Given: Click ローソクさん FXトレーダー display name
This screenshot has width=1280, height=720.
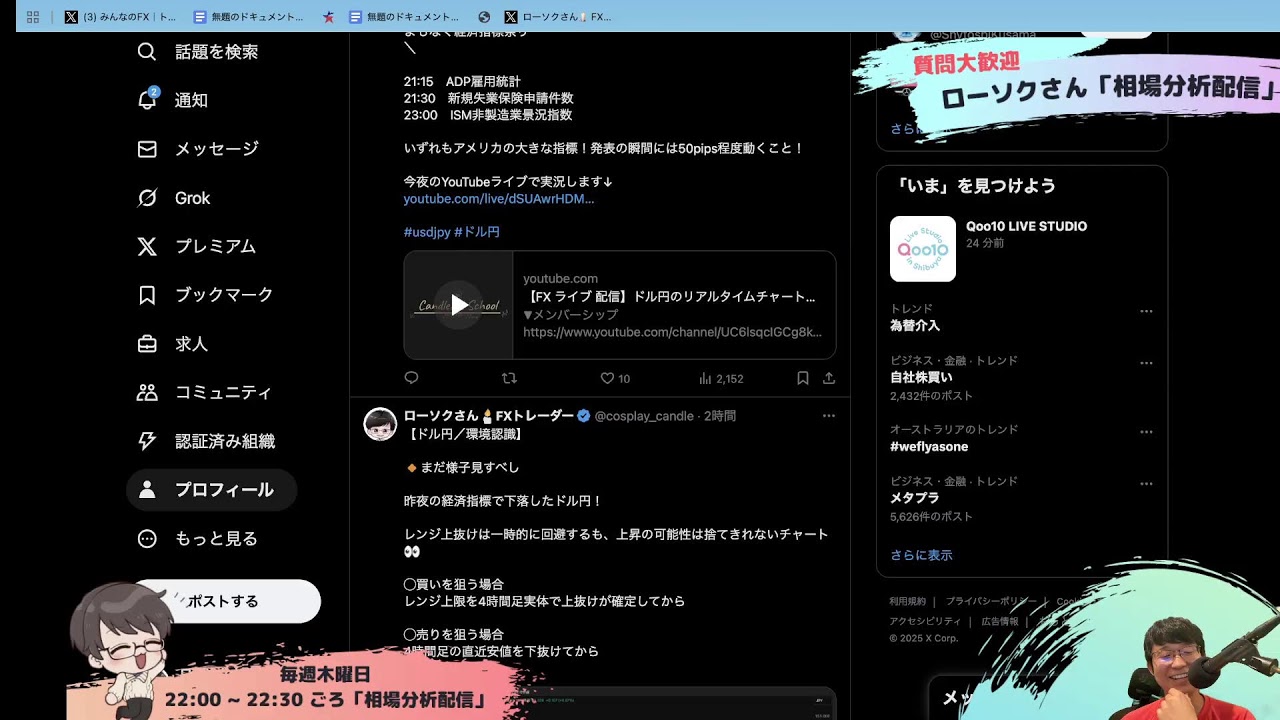Looking at the screenshot, I should pos(489,416).
